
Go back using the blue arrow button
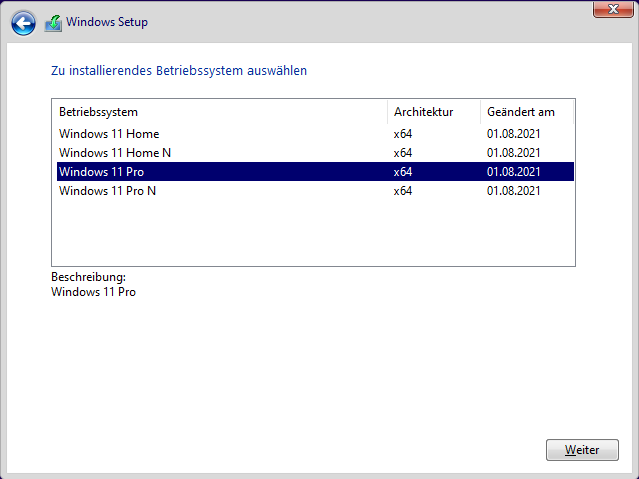click(x=23, y=22)
